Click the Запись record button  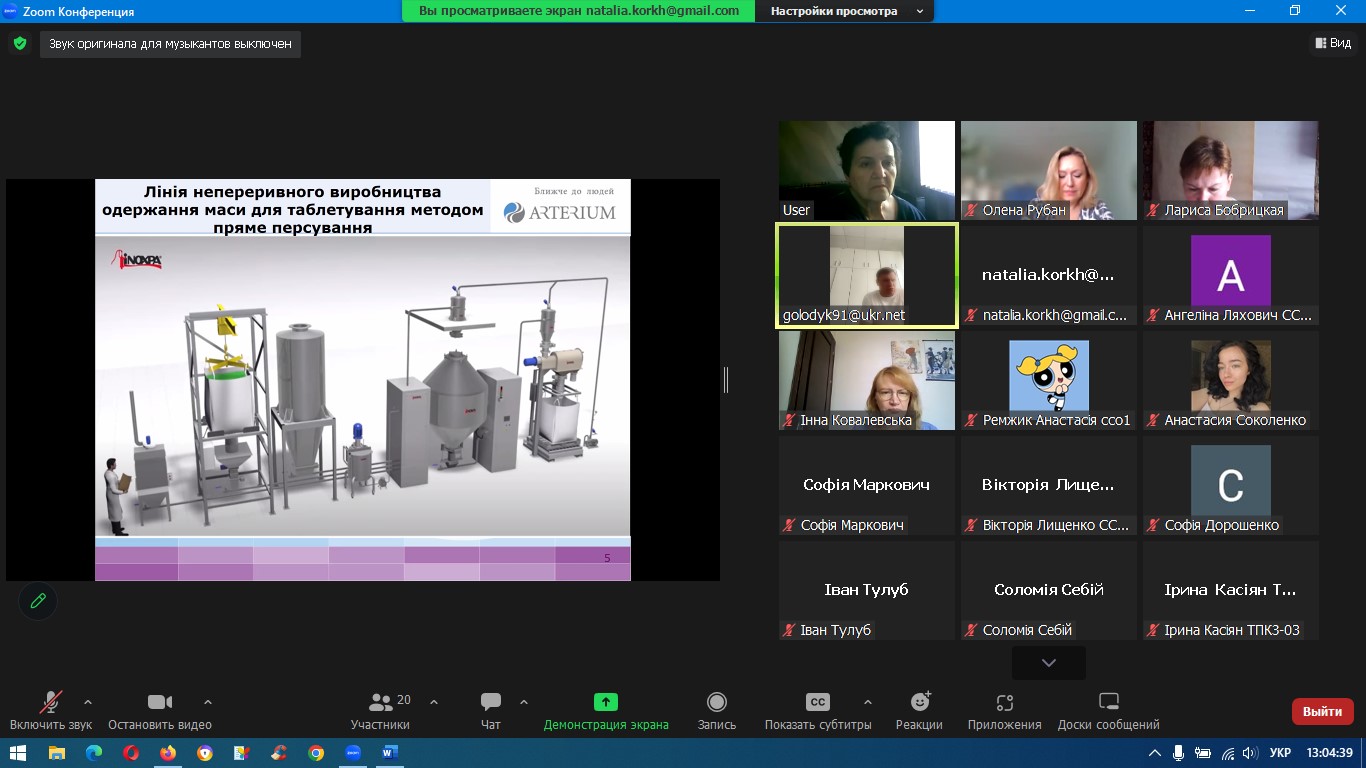716,710
